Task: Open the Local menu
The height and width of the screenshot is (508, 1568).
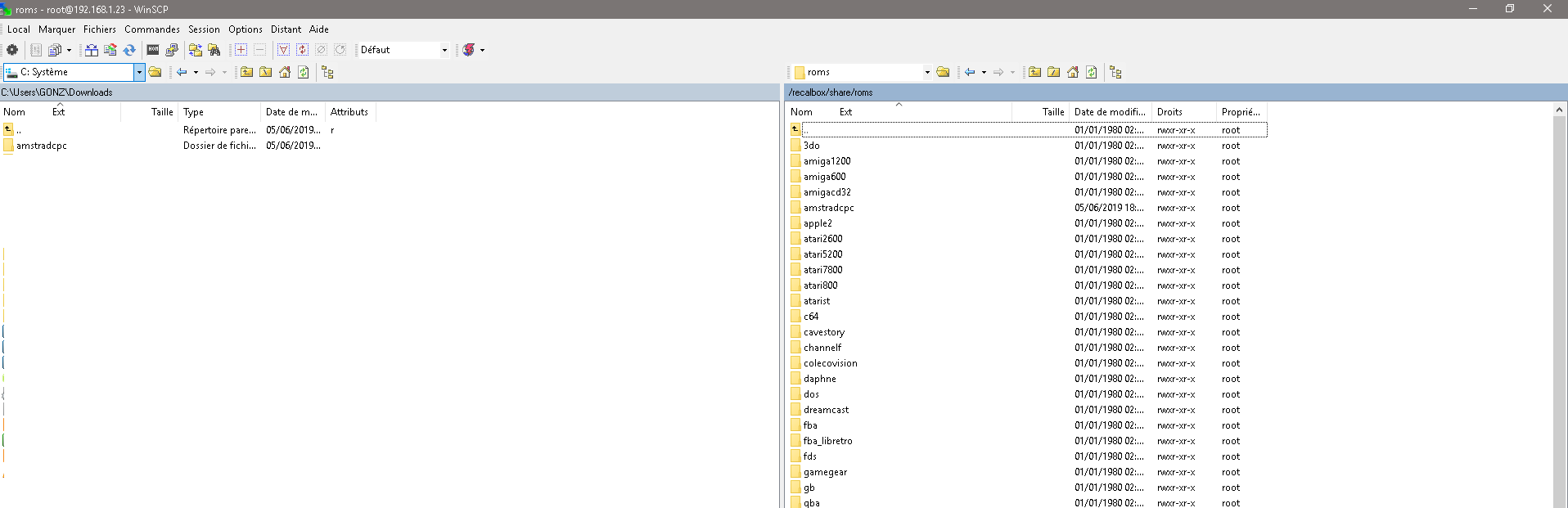Action: [19, 29]
